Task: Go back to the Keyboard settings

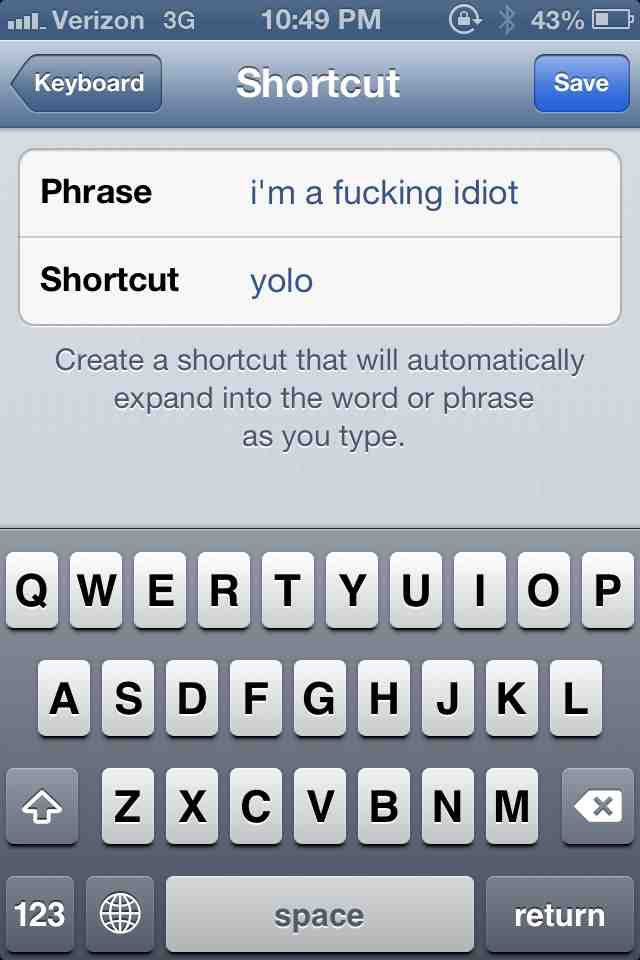Action: point(86,83)
